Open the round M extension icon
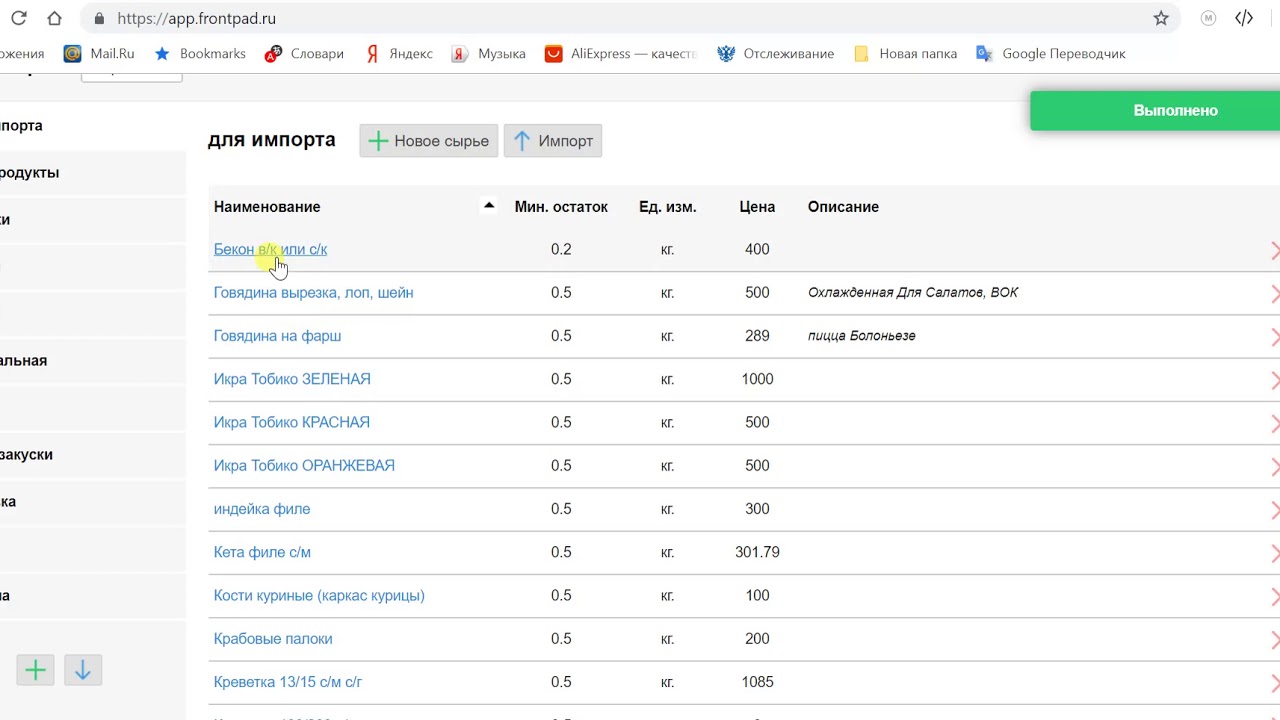 [1208, 18]
